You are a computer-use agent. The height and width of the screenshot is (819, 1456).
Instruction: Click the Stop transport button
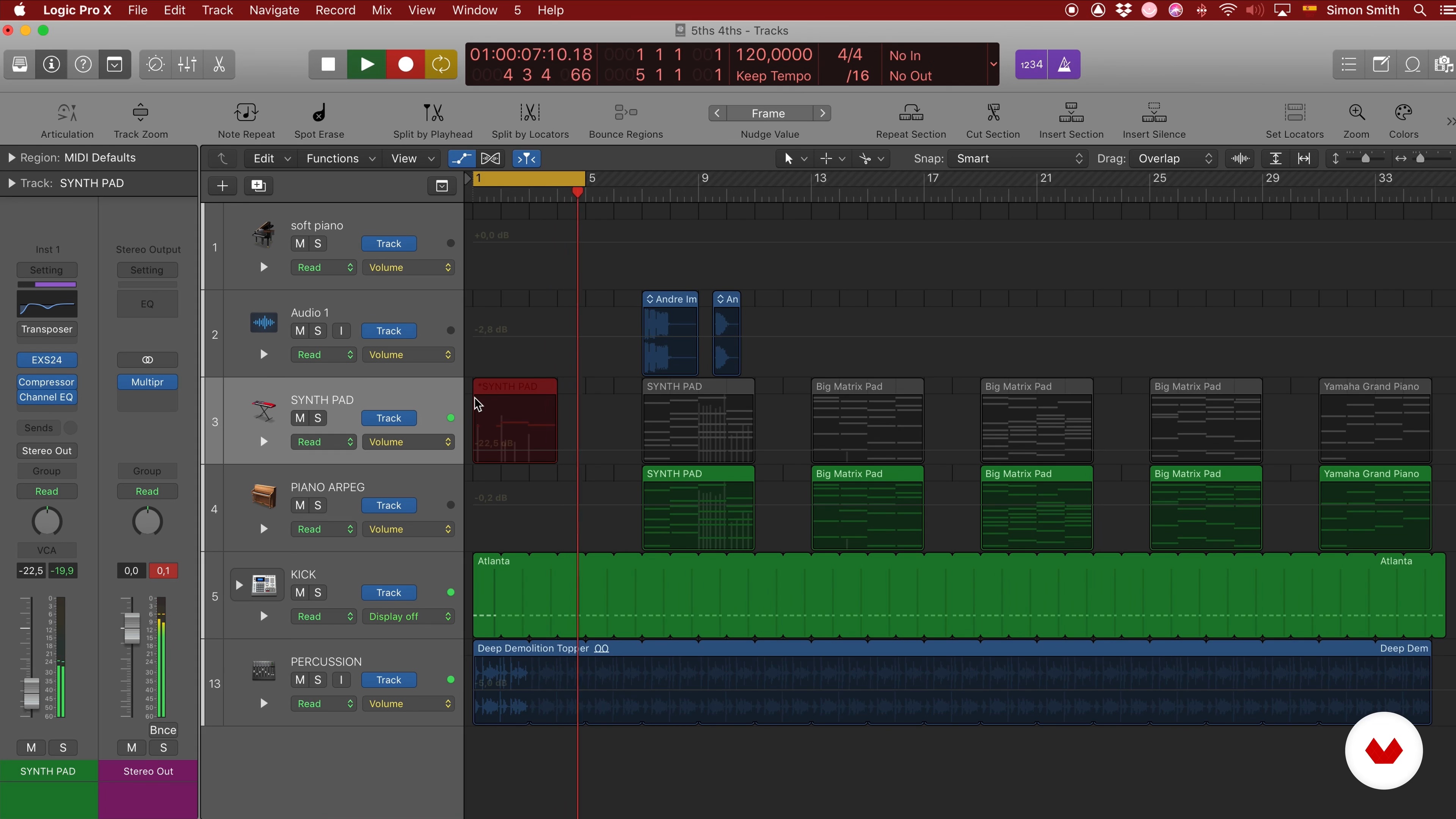328,64
